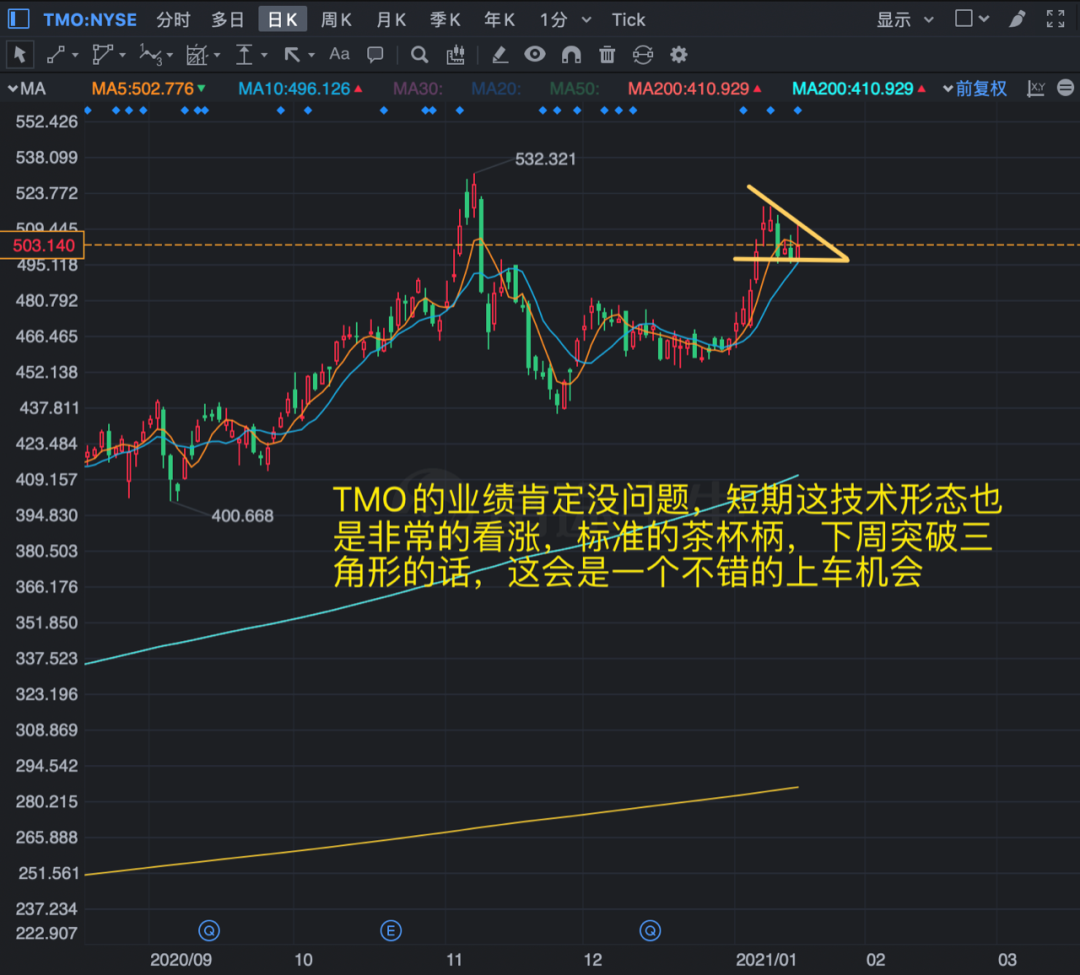Image resolution: width=1080 pixels, height=975 pixels.
Task: Click the 400.668 low price label
Action: [242, 516]
